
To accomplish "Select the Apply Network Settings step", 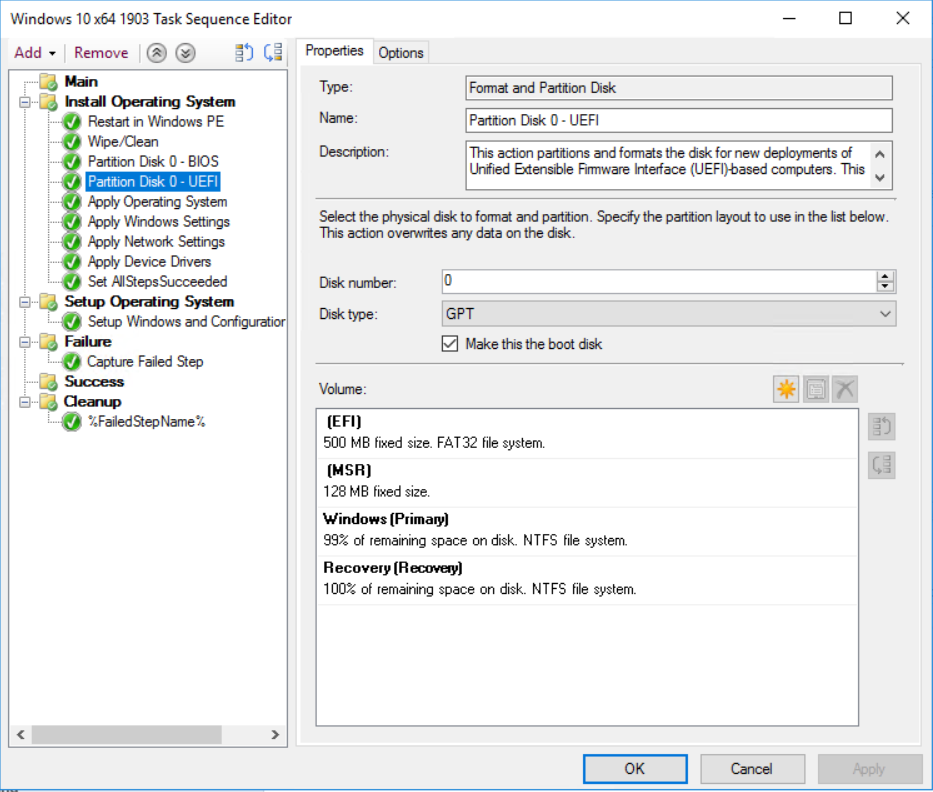I will click(156, 242).
